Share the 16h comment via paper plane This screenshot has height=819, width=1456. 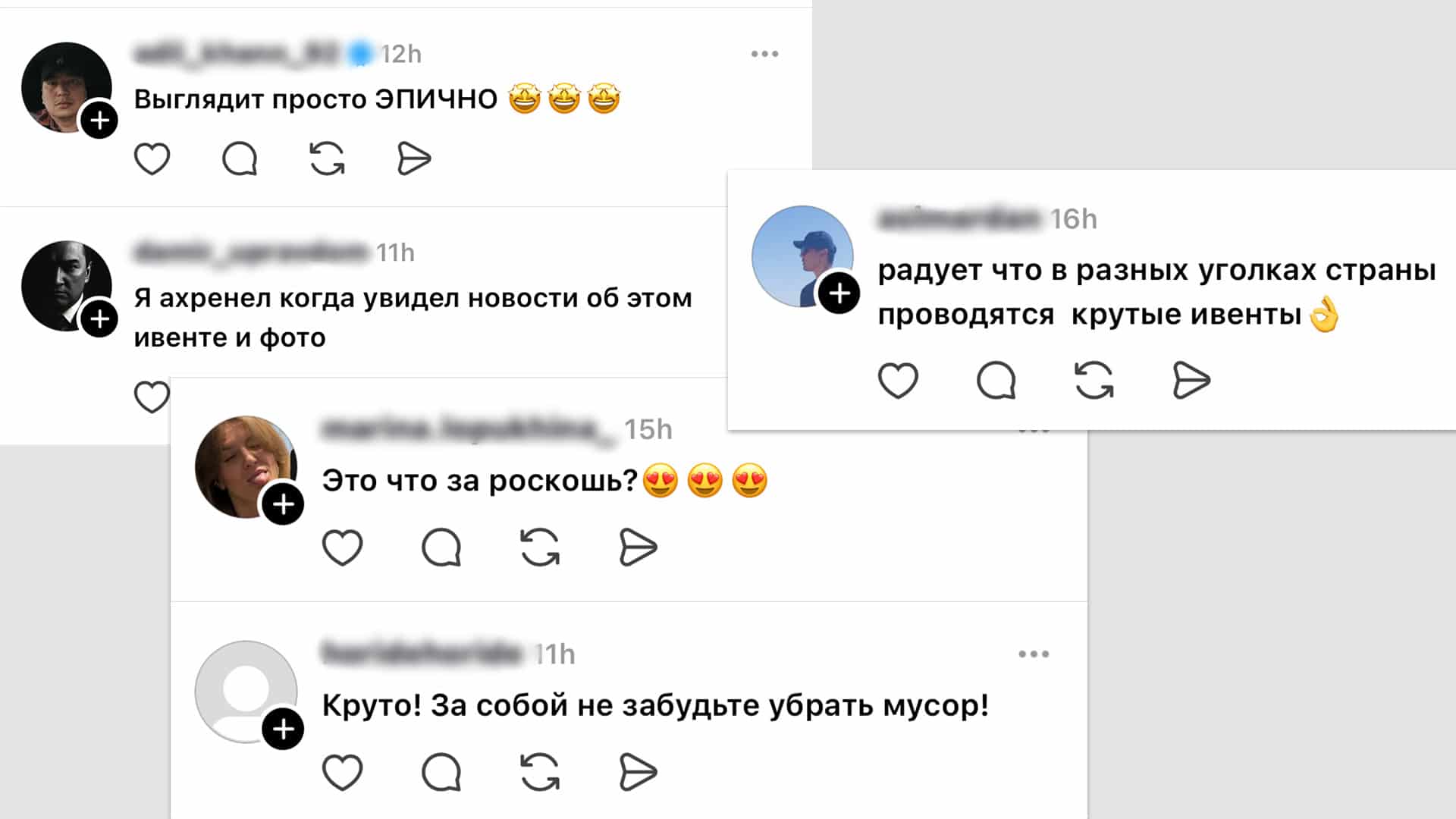click(x=1191, y=380)
